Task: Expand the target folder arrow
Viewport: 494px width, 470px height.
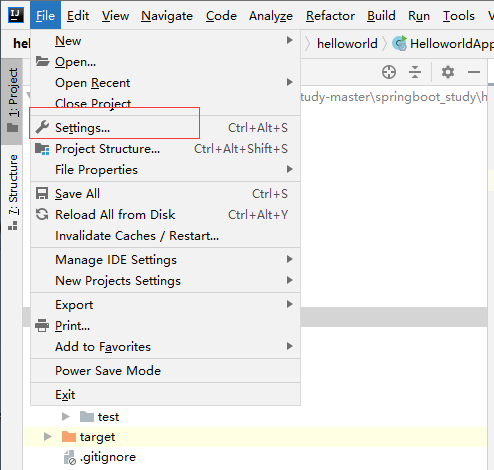Action: (x=48, y=437)
